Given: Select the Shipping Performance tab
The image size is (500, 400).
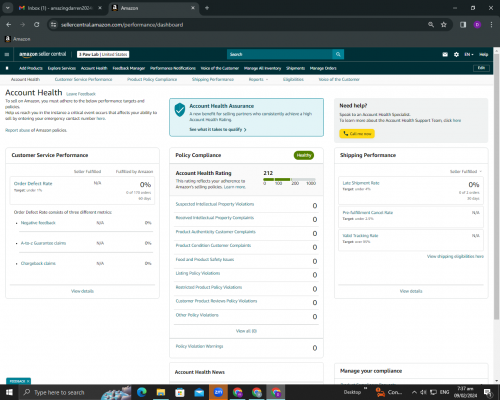Looking at the screenshot, I should point(213,79).
